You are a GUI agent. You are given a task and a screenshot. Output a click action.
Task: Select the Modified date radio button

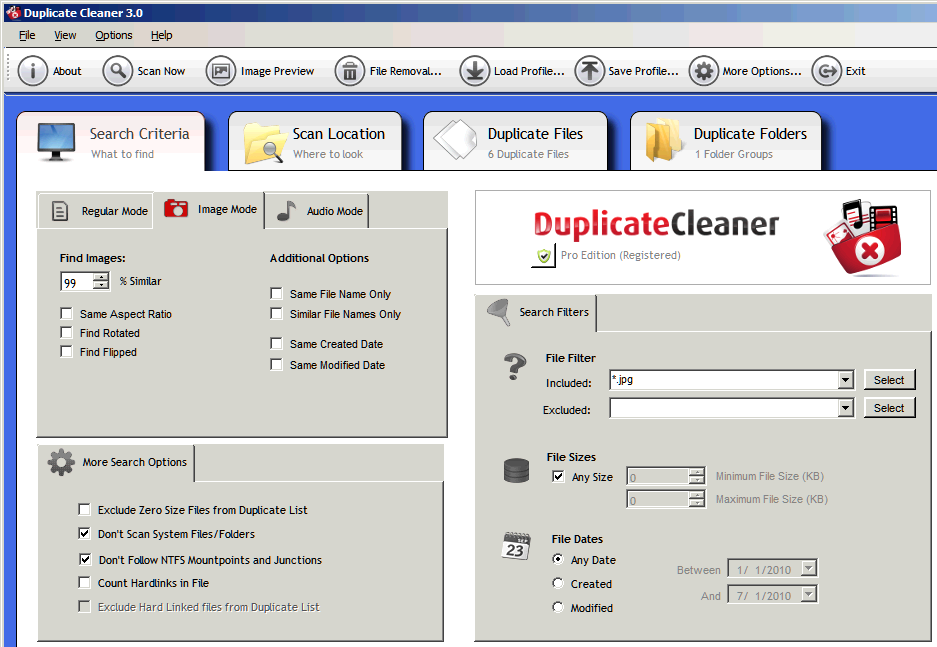(x=558, y=607)
